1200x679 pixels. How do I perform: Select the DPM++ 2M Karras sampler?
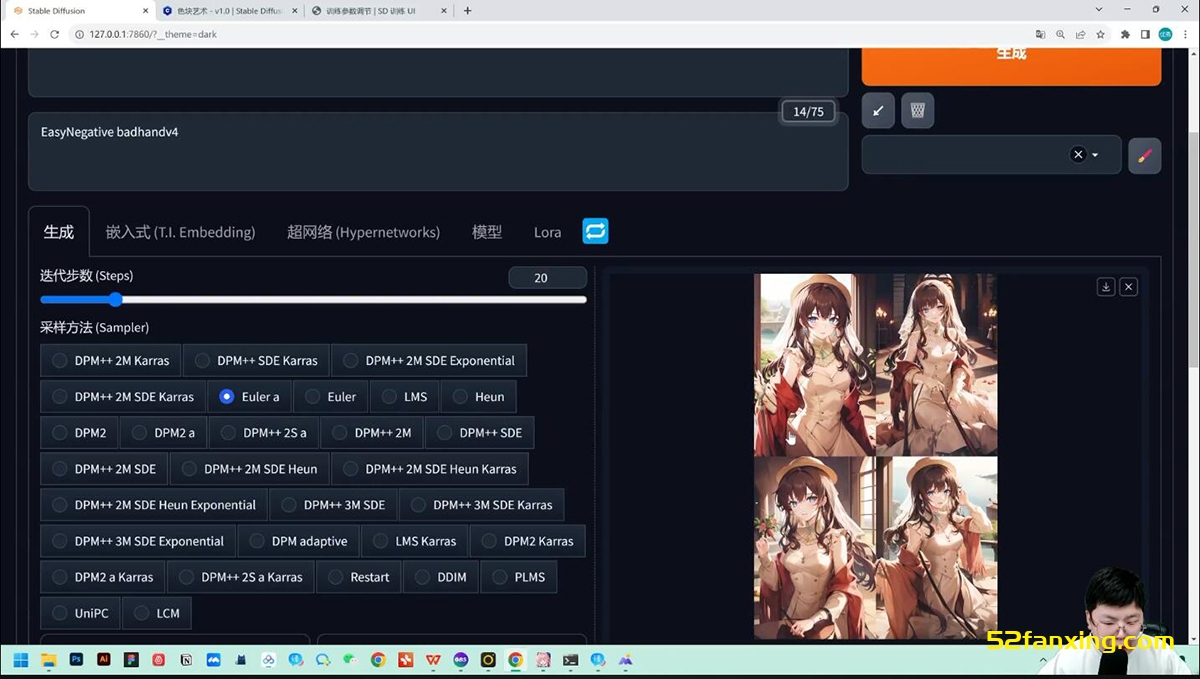click(111, 360)
